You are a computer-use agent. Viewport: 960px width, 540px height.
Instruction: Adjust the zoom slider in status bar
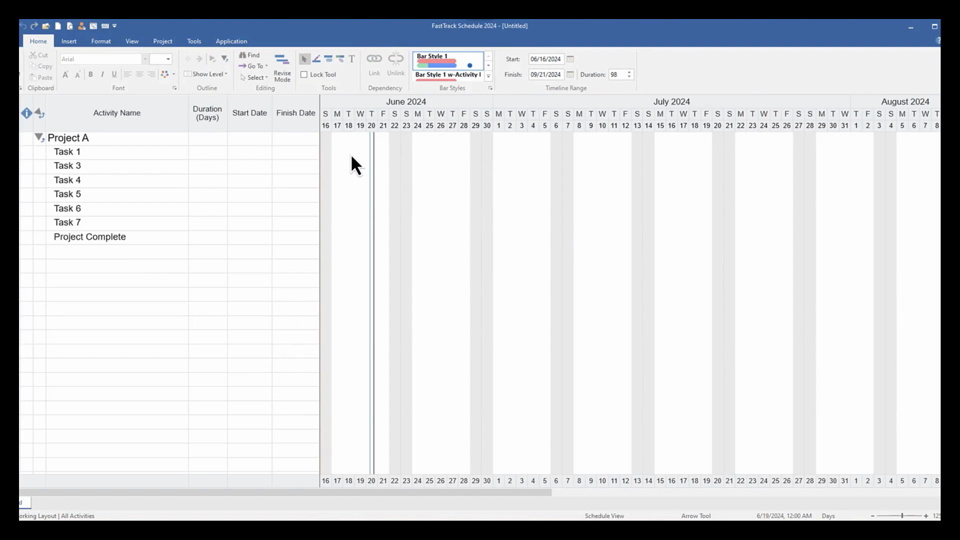click(x=902, y=516)
